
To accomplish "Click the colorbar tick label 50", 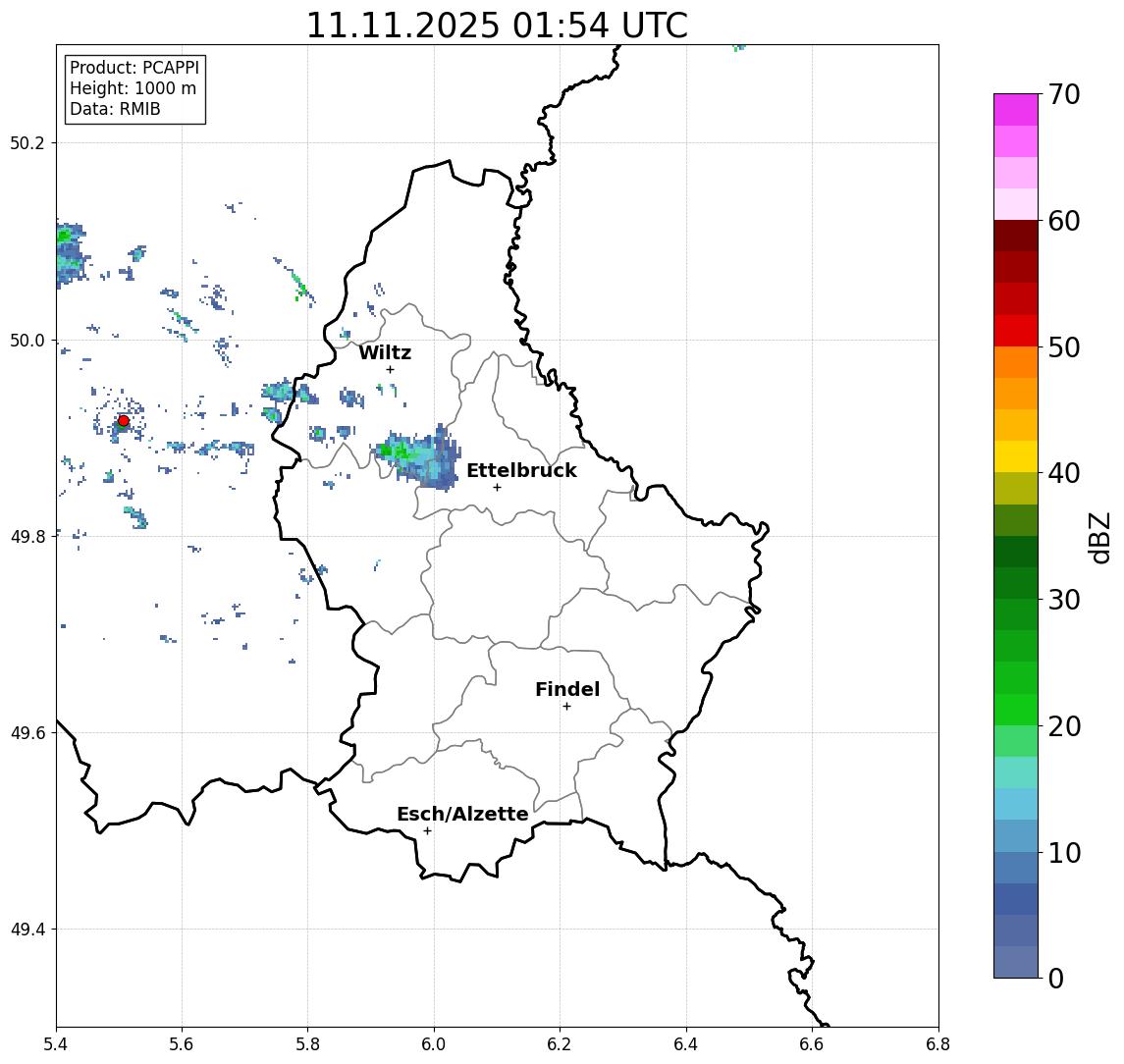I will 1064,347.
